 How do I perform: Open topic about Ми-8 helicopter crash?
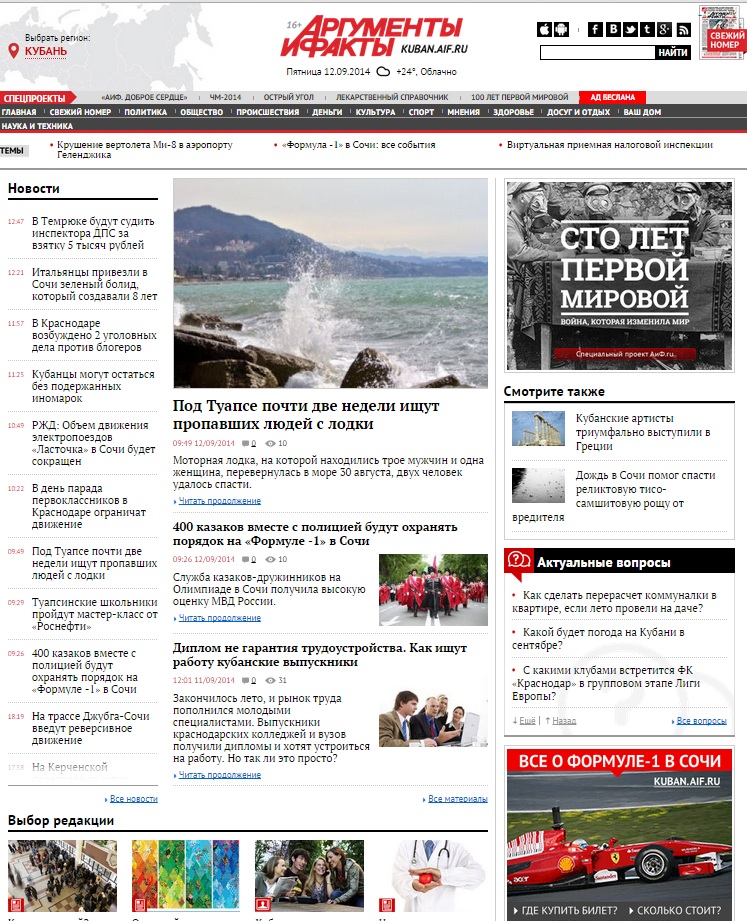144,150
